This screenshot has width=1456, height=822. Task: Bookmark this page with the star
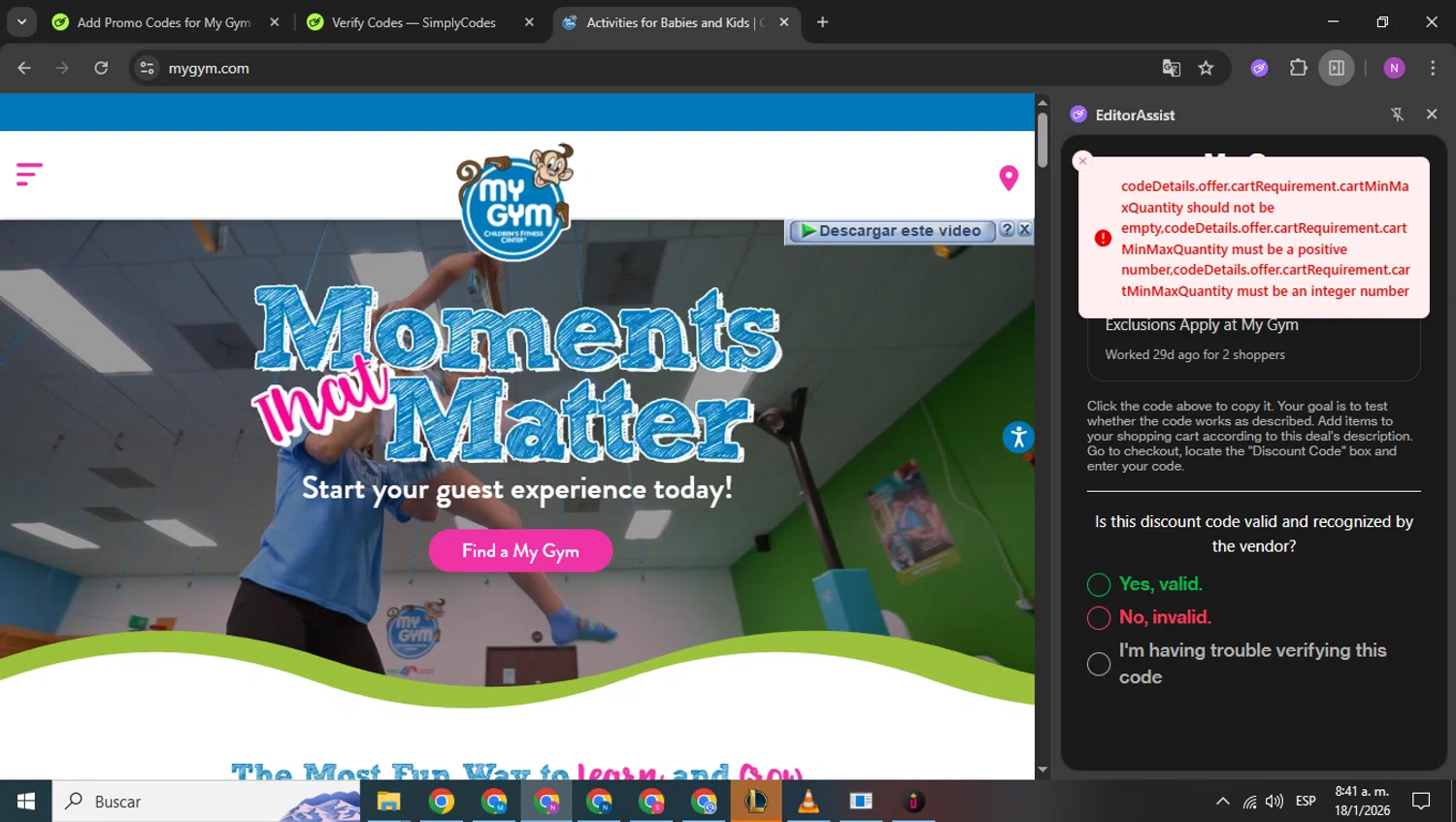point(1206,68)
